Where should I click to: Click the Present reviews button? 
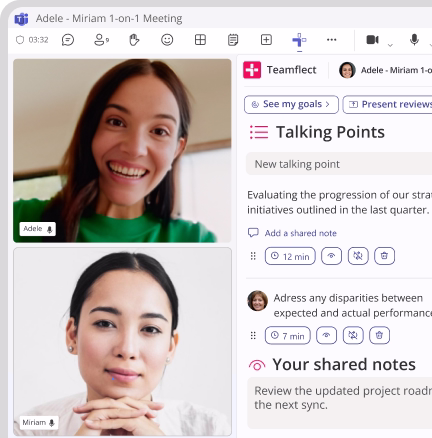[387, 104]
